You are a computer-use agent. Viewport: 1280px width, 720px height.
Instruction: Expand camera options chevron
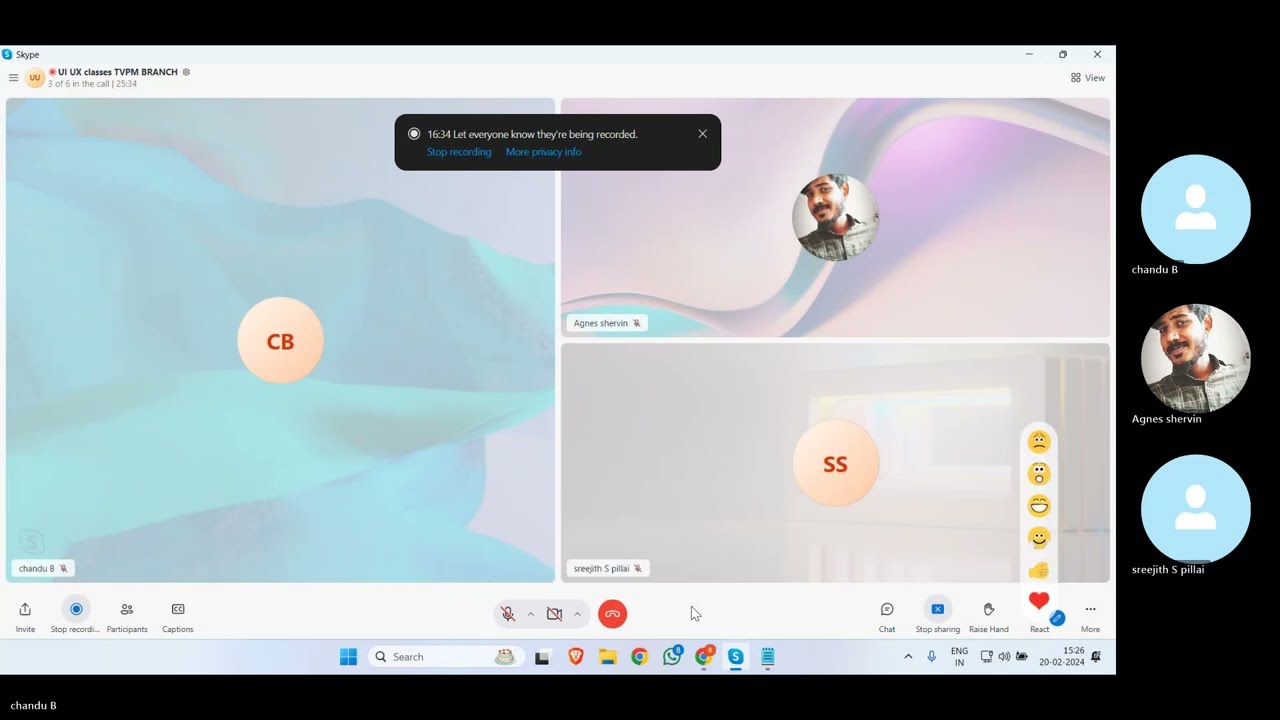pyautogui.click(x=577, y=614)
